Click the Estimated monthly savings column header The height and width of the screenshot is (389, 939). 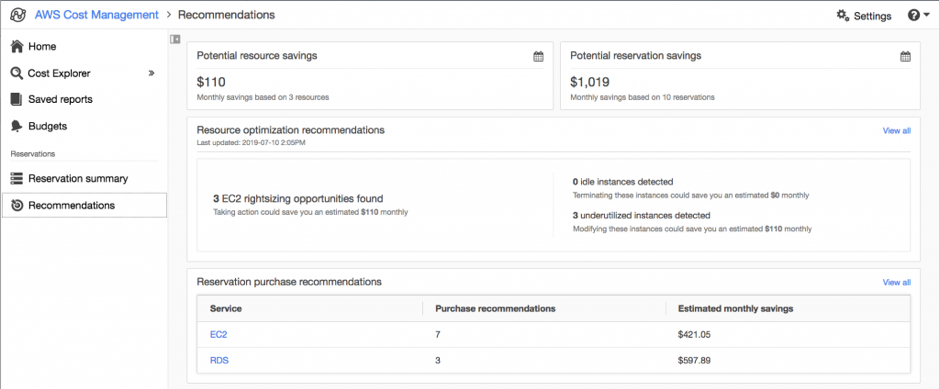click(x=735, y=309)
